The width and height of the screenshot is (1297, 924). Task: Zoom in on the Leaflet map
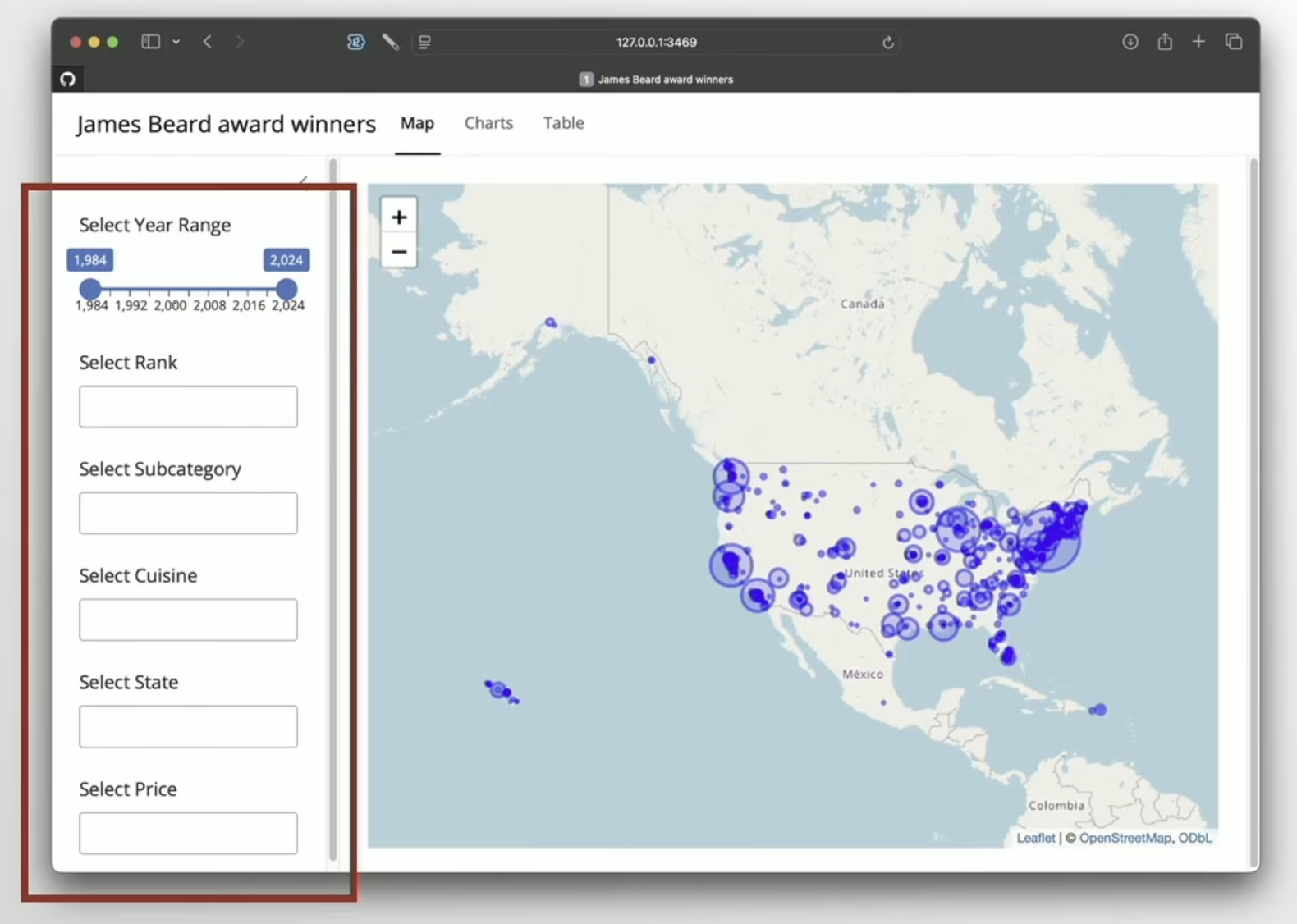click(x=399, y=217)
